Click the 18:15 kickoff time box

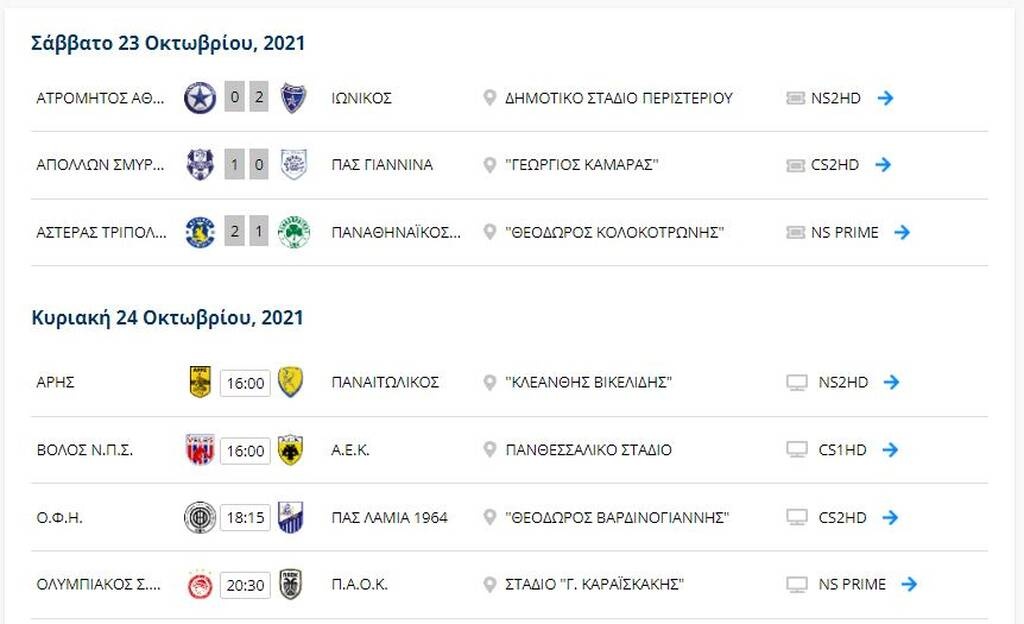tap(246, 518)
